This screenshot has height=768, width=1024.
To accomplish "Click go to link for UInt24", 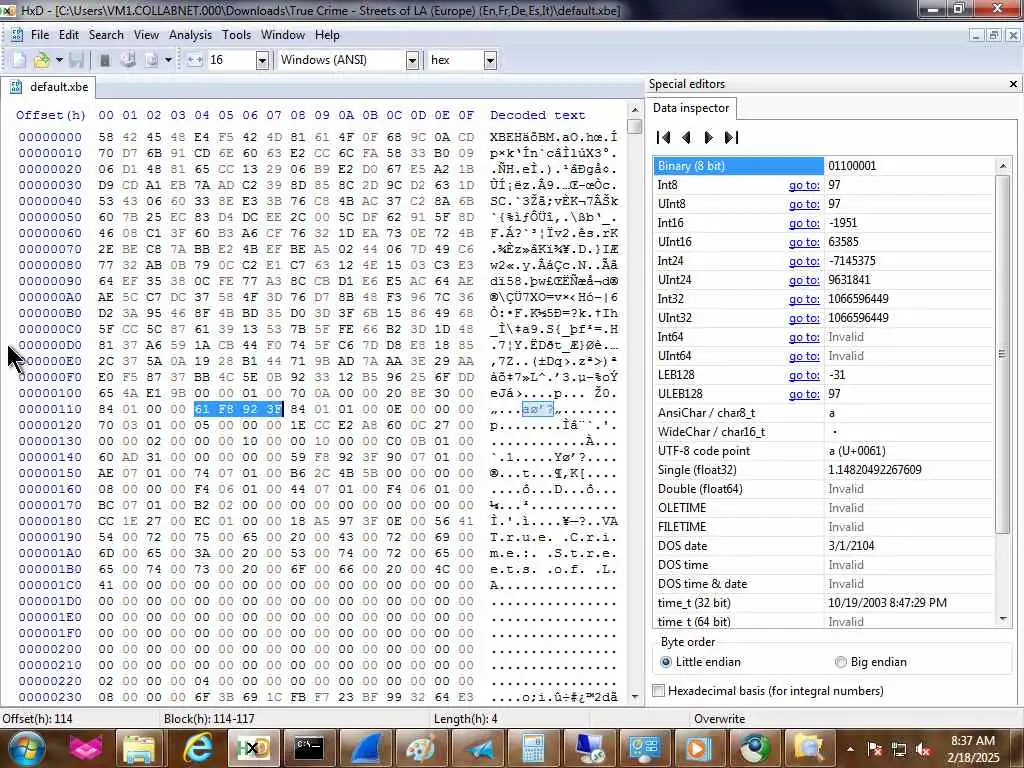I will 804,280.
